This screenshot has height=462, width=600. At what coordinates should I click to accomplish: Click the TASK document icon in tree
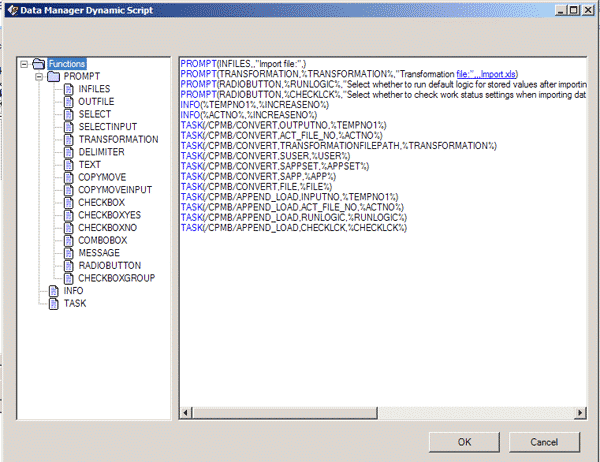click(54, 304)
